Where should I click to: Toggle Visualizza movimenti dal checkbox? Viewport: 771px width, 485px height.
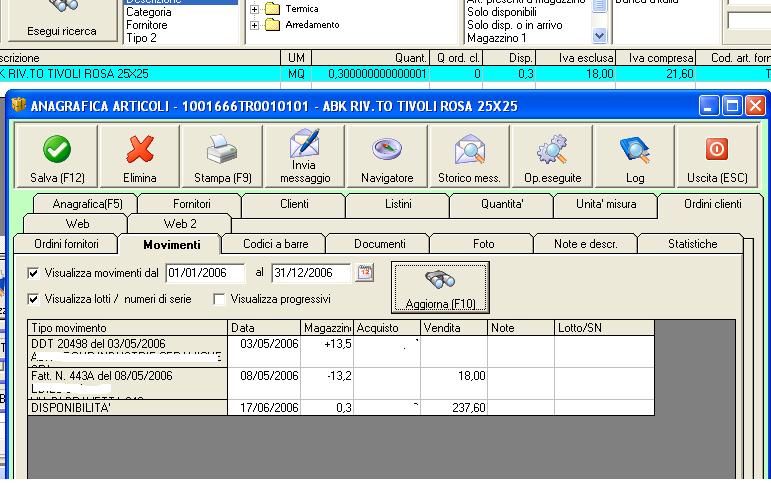pyautogui.click(x=33, y=273)
